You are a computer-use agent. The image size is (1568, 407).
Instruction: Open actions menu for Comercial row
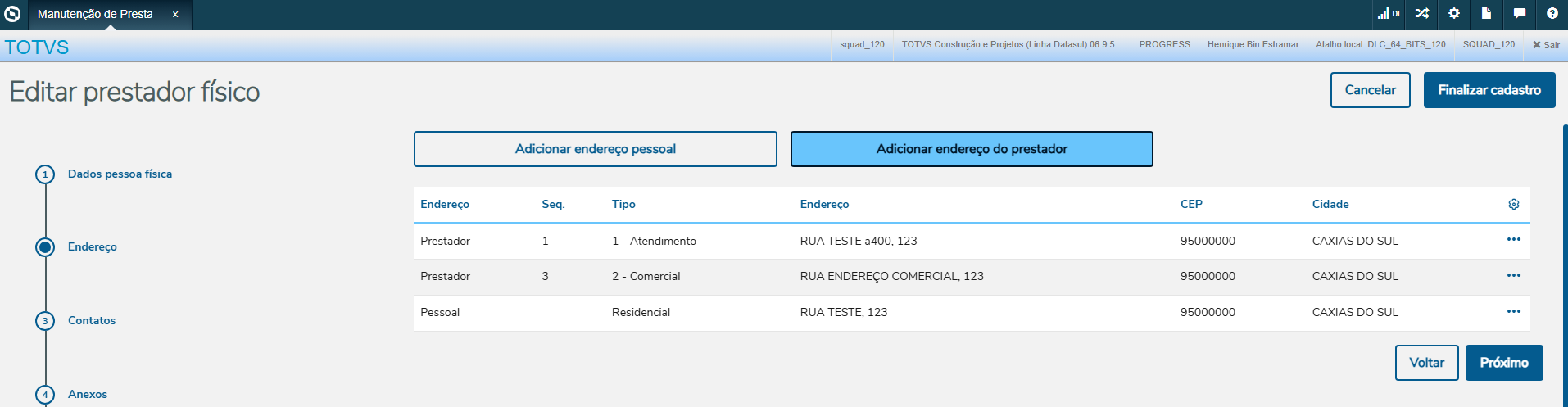[1514, 276]
